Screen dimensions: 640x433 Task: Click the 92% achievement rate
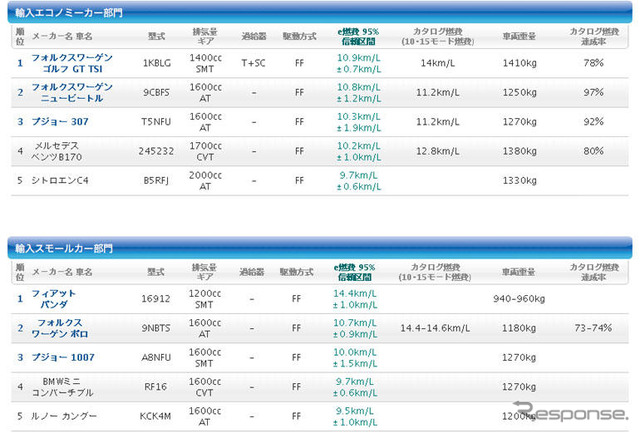(x=593, y=122)
